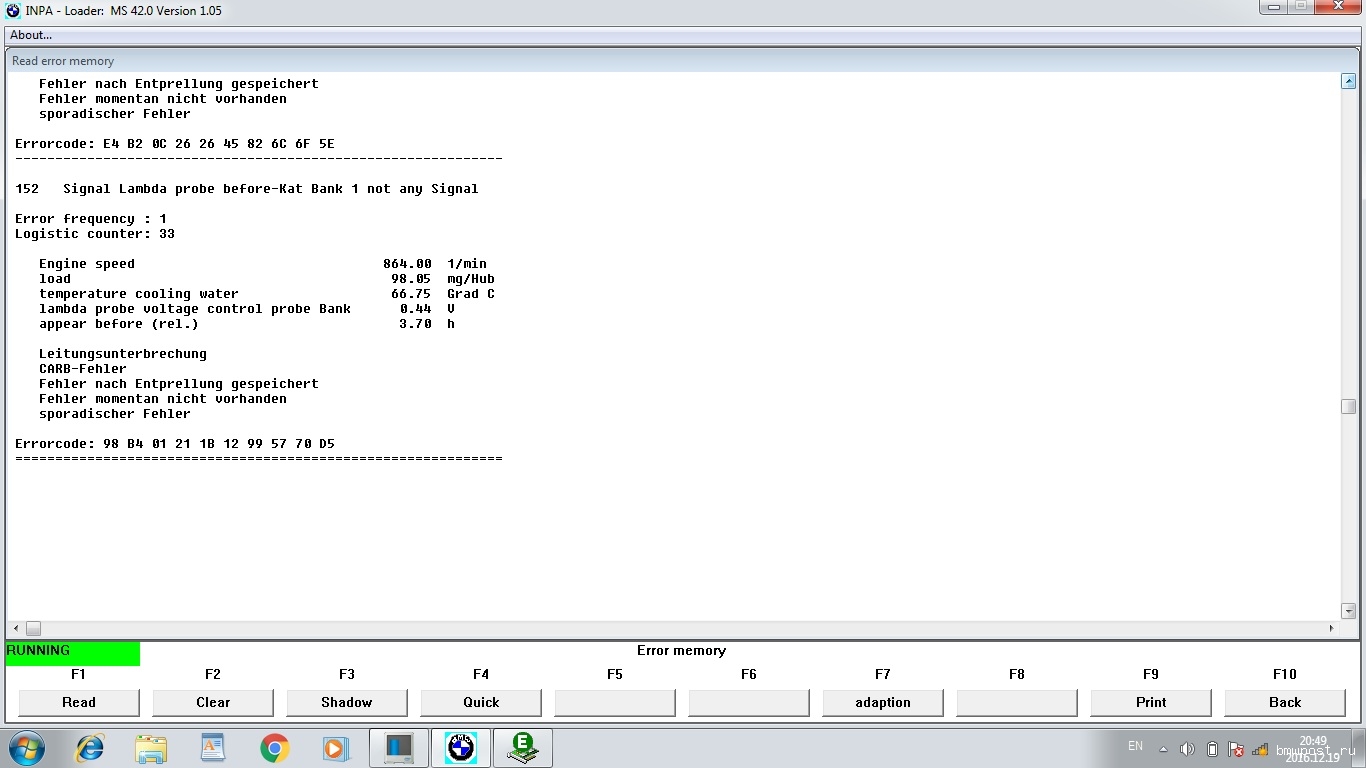Image resolution: width=1366 pixels, height=768 pixels.
Task: Open Action Center flag icon in tray
Action: tap(1236, 749)
